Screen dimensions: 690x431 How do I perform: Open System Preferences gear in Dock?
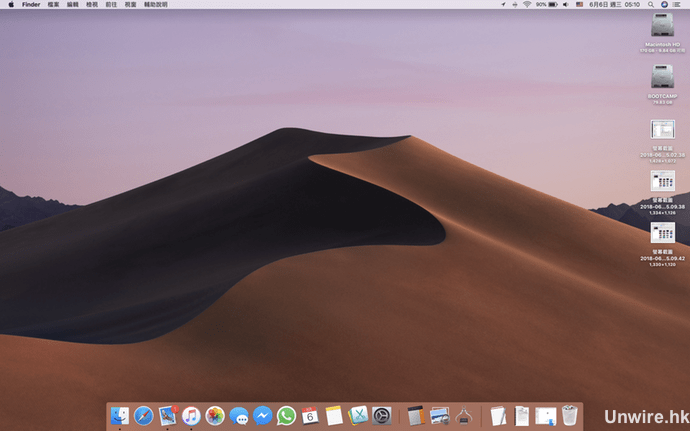point(382,416)
